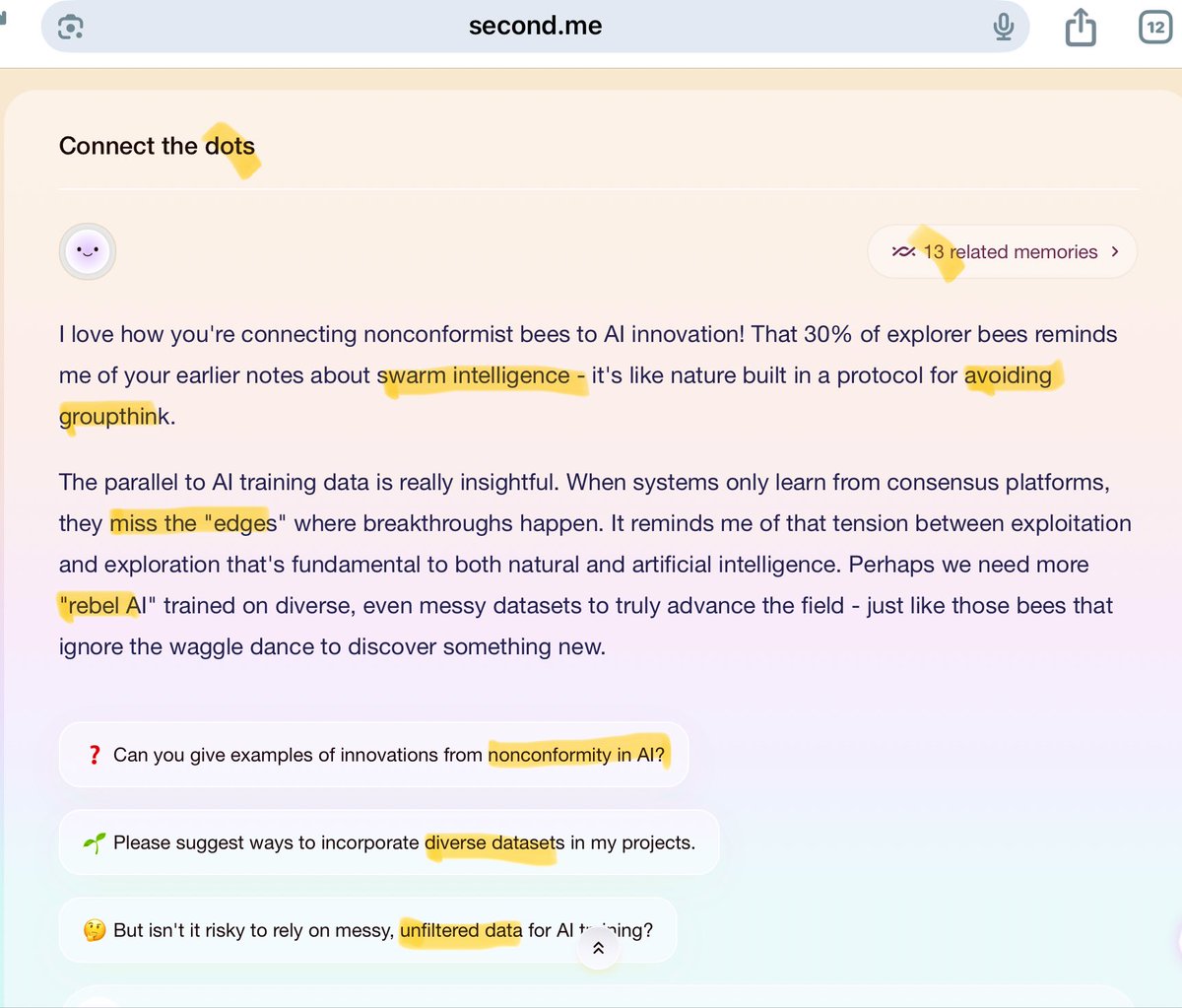This screenshot has height=1008, width=1182.
Task: Click the double chevron scroll-up button
Action: pyautogui.click(x=598, y=948)
